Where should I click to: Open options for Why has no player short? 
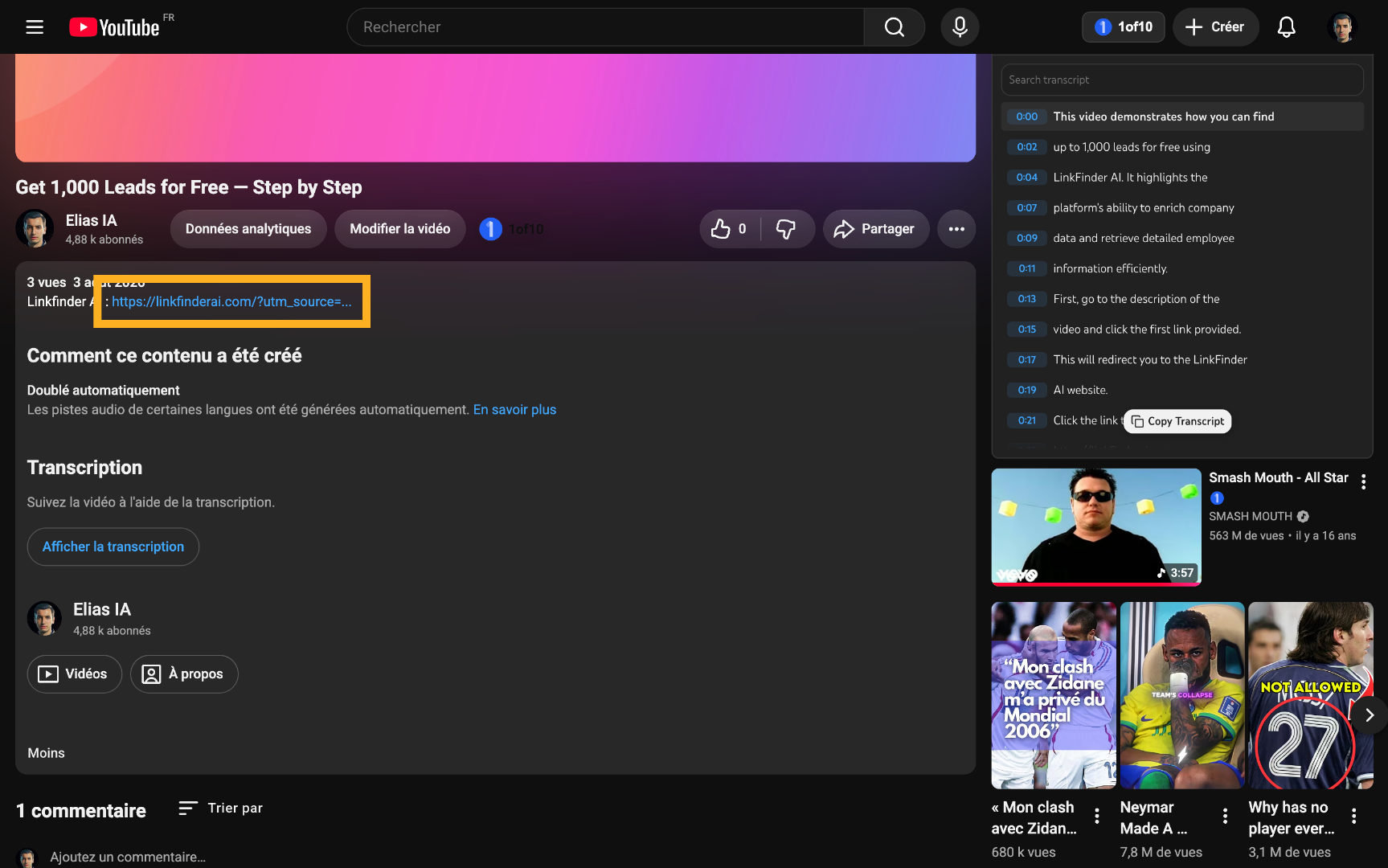pos(1354,817)
